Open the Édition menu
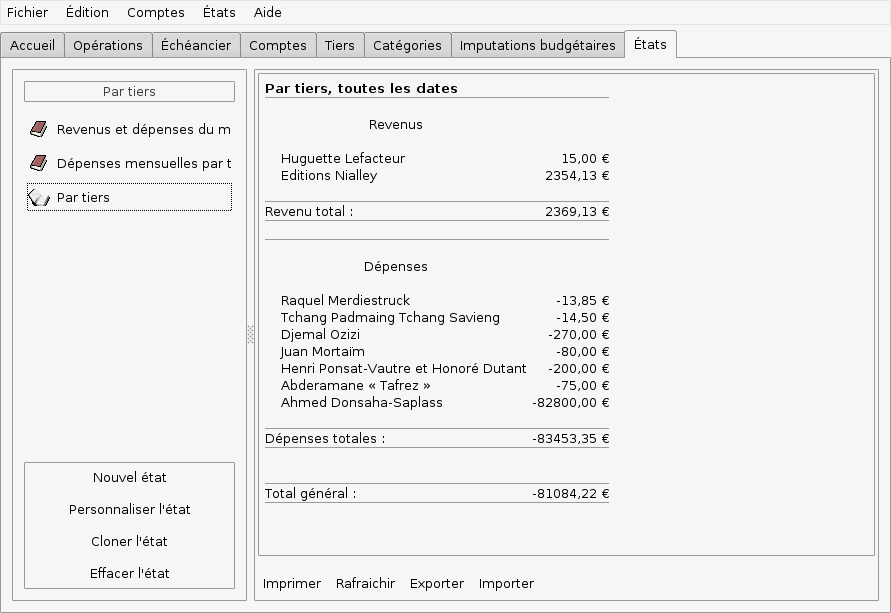891x613 pixels. coord(87,12)
